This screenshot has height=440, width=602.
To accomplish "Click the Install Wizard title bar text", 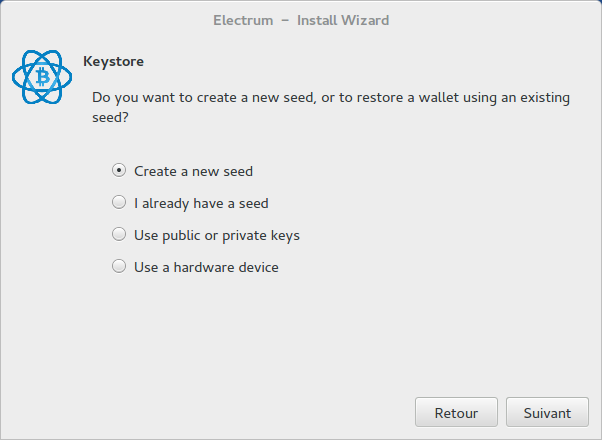I will pyautogui.click(x=343, y=20).
